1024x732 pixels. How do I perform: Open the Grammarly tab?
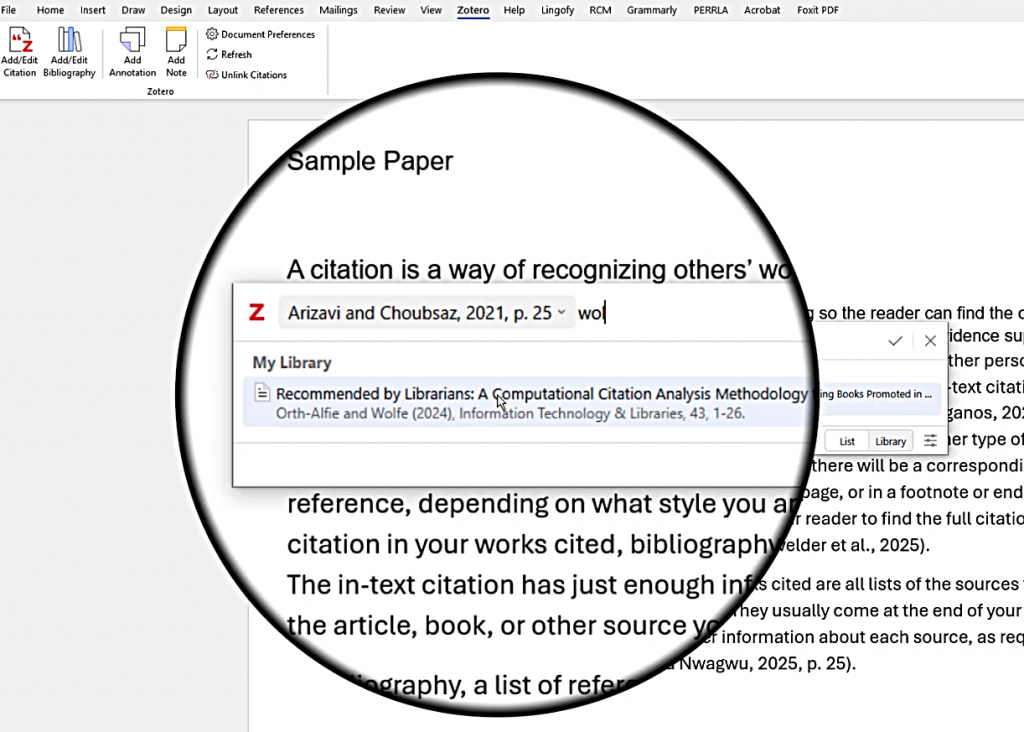[651, 10]
